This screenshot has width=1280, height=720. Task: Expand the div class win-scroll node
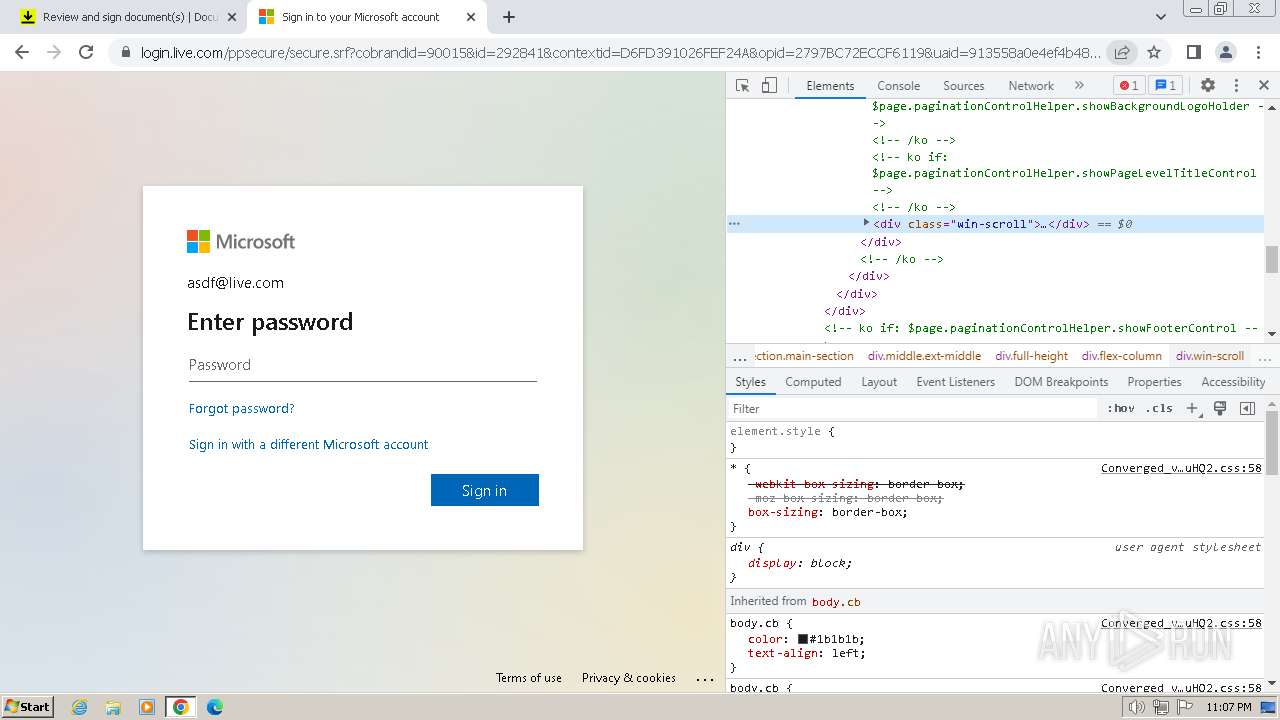[x=866, y=223]
